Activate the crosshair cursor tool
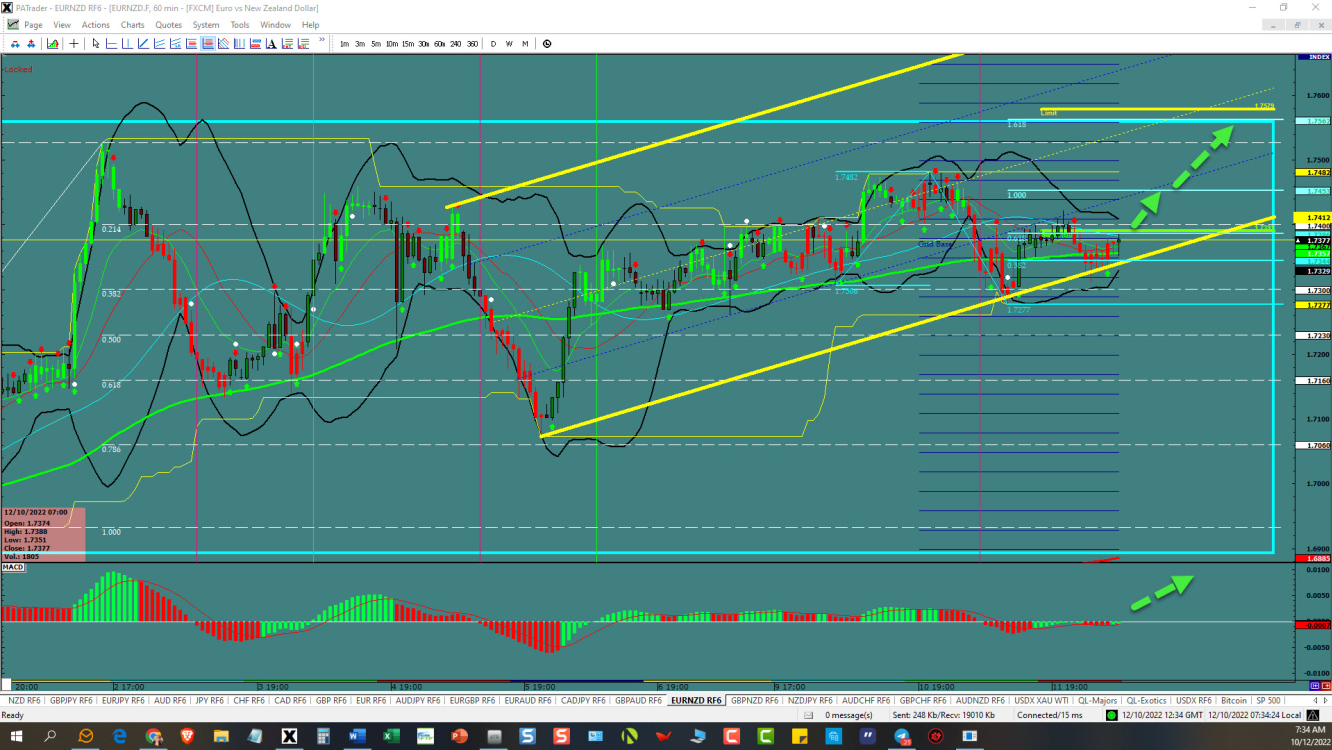Screen dimensions: 1332x750 [x=74, y=44]
